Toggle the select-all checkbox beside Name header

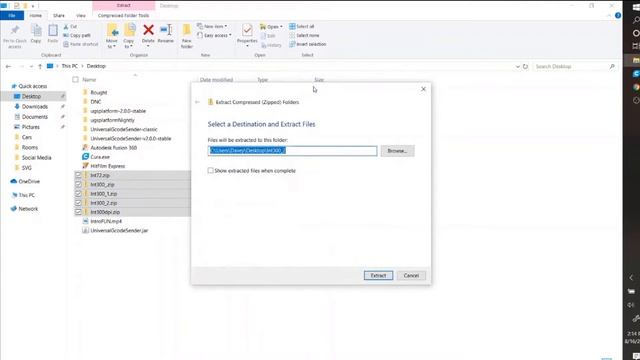tap(75, 80)
